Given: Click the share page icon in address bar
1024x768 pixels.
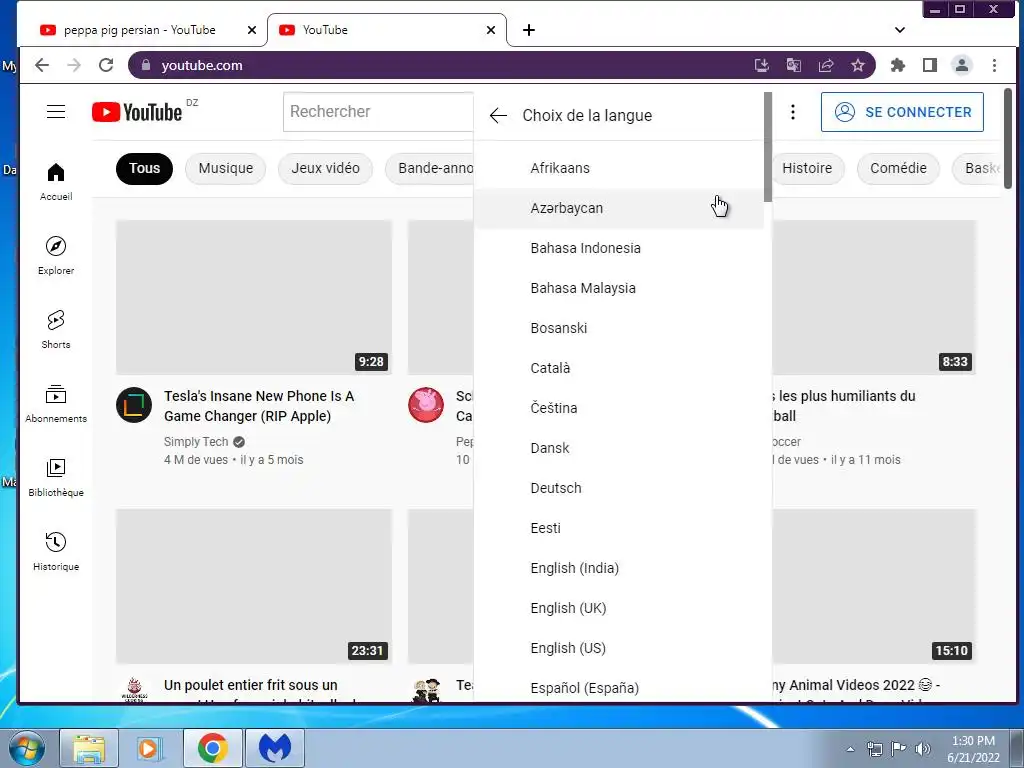Looking at the screenshot, I should [x=826, y=65].
